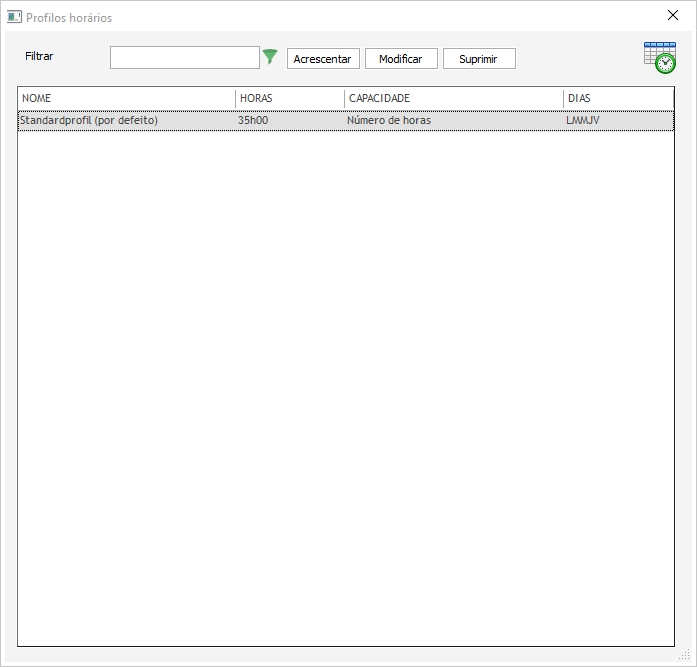This screenshot has height=667, width=697.
Task: Select the Standardprofil (por defeito) row
Action: (x=346, y=120)
